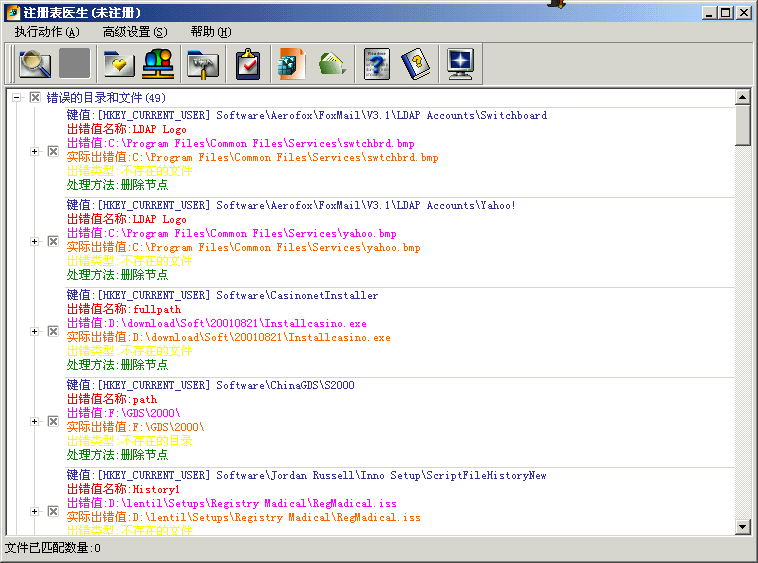Click the monitor with star icon
Image resolution: width=758 pixels, height=563 pixels.
(460, 64)
